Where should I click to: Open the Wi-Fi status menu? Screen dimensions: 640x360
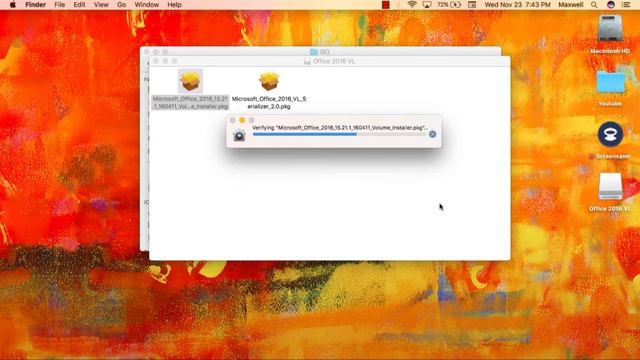[x=412, y=5]
